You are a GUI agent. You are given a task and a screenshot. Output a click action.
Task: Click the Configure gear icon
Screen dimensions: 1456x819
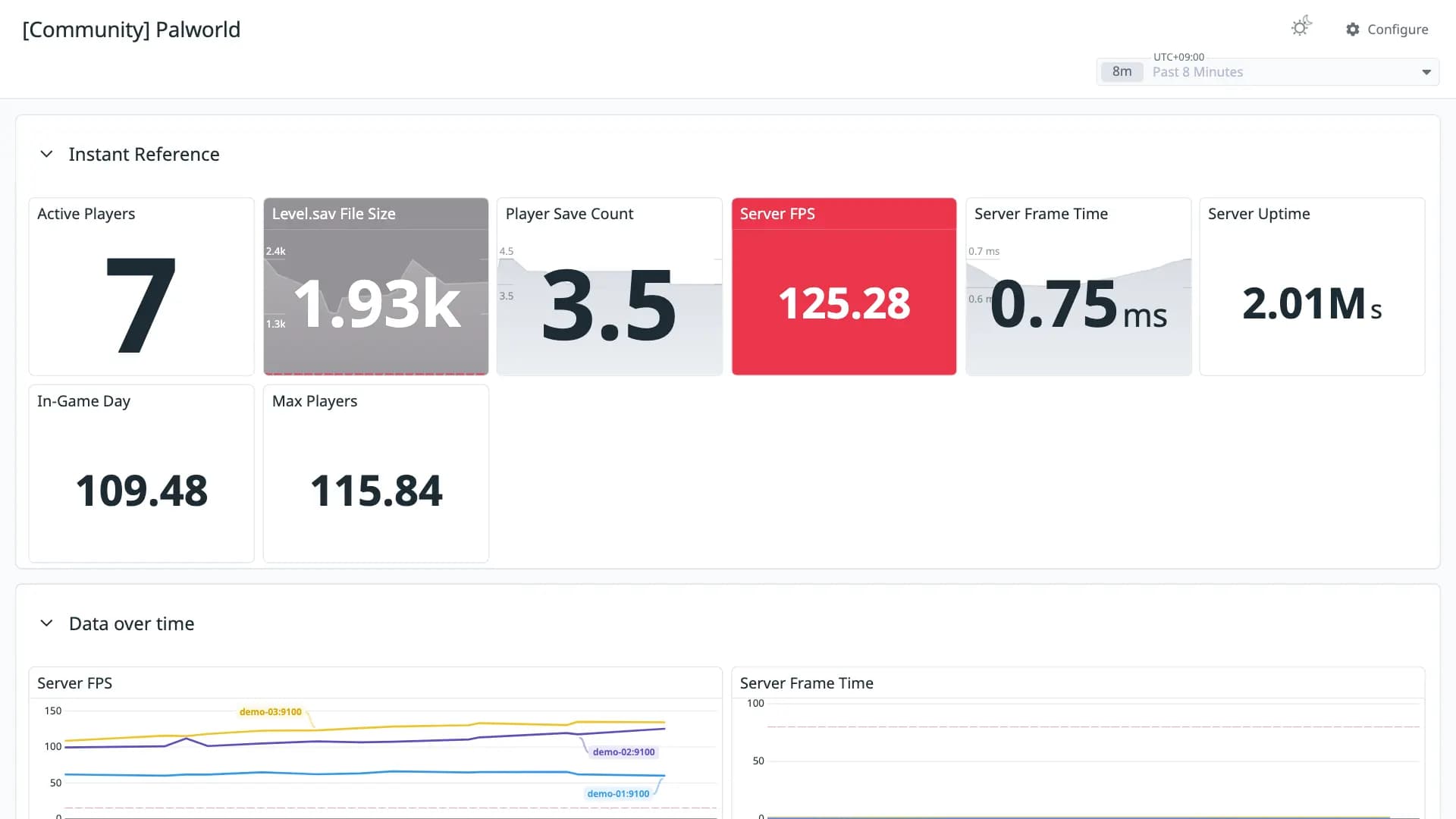[x=1353, y=30]
